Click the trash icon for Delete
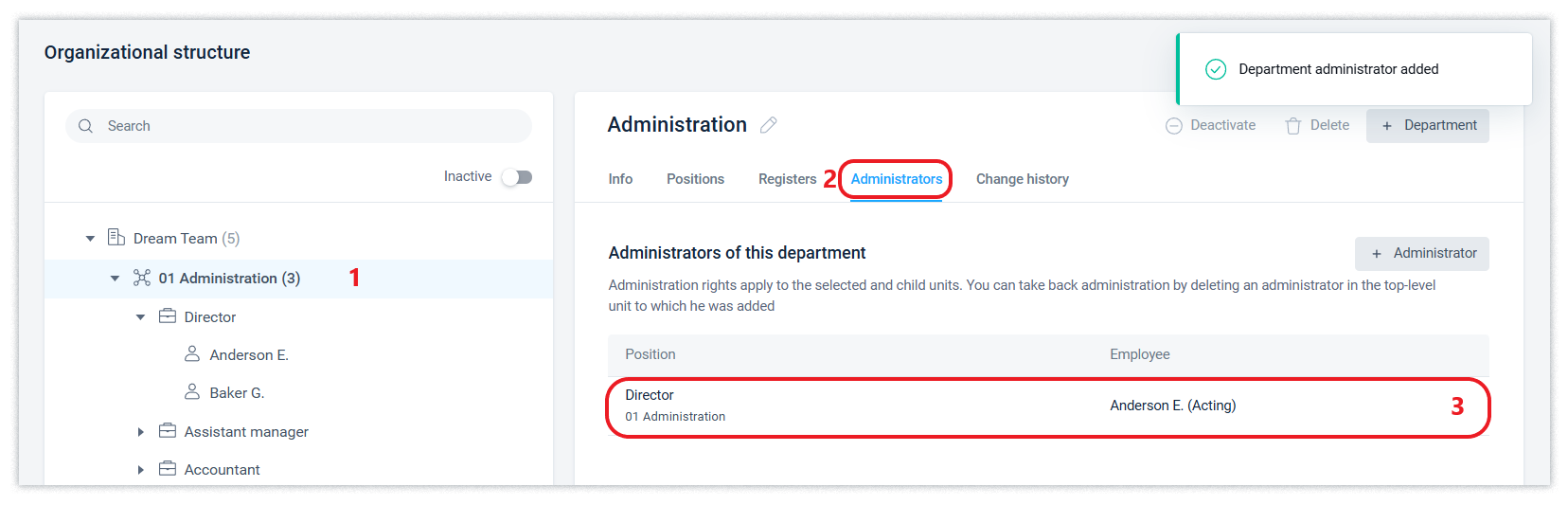The image size is (1568, 505). click(1293, 126)
